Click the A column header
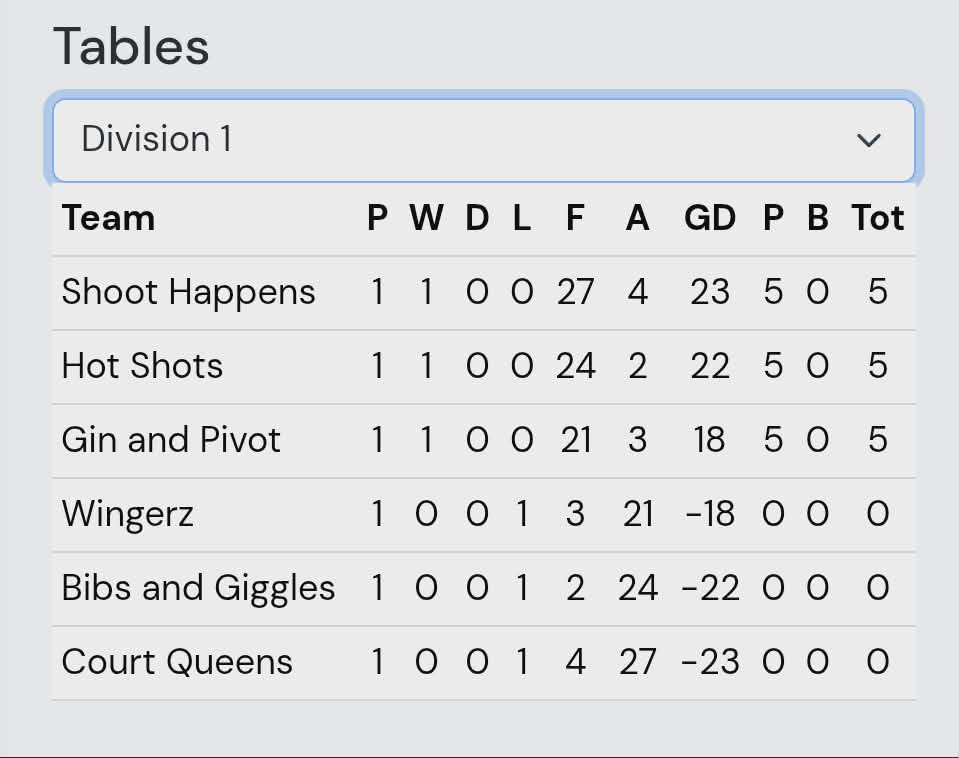 [x=637, y=218]
